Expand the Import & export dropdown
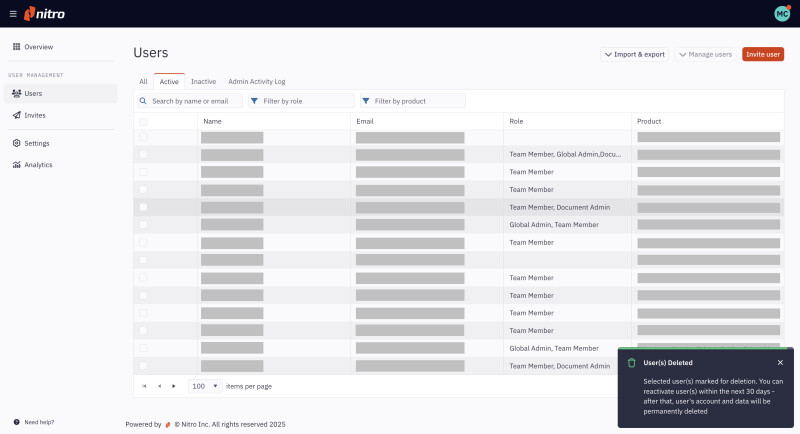Image resolution: width=800 pixels, height=434 pixels. coord(634,54)
